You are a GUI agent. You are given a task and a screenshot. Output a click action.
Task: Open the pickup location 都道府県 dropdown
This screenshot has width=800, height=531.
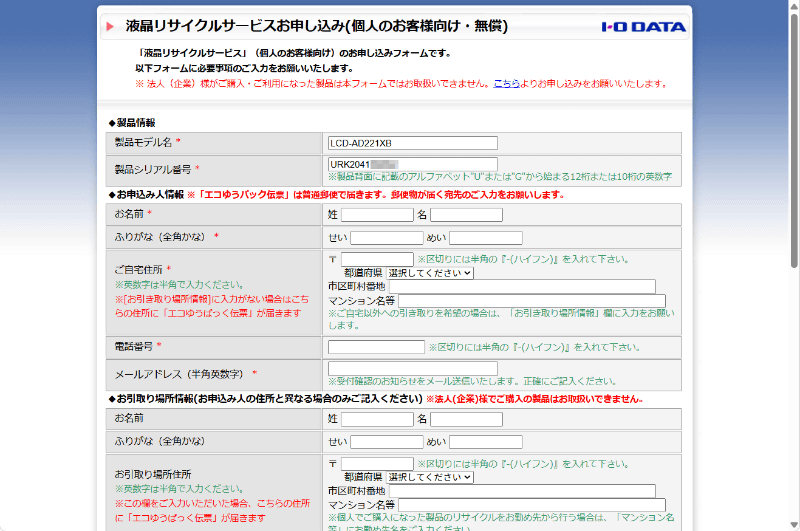(x=430, y=477)
